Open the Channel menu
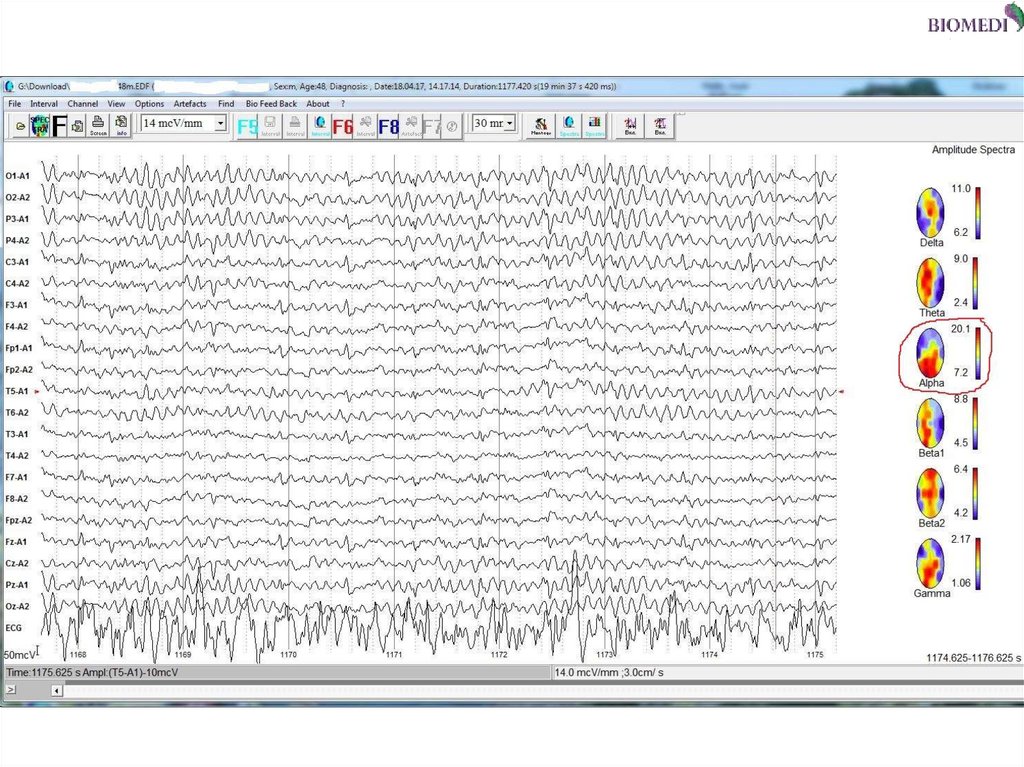Image resolution: width=1024 pixels, height=767 pixels. coord(83,104)
